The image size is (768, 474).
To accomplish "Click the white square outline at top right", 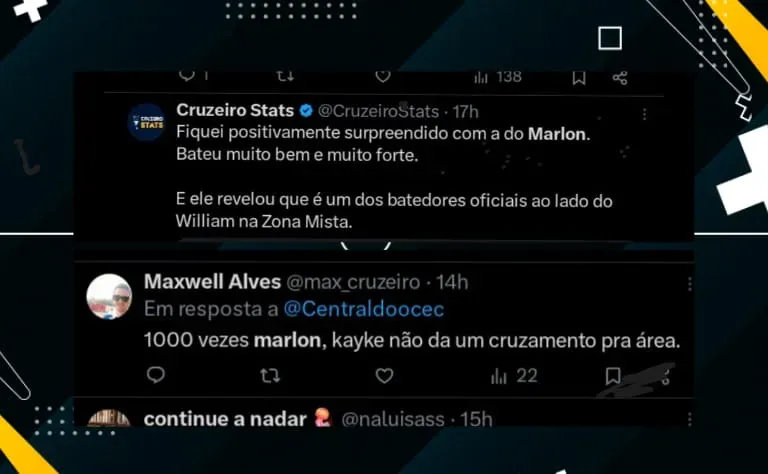I will (610, 38).
